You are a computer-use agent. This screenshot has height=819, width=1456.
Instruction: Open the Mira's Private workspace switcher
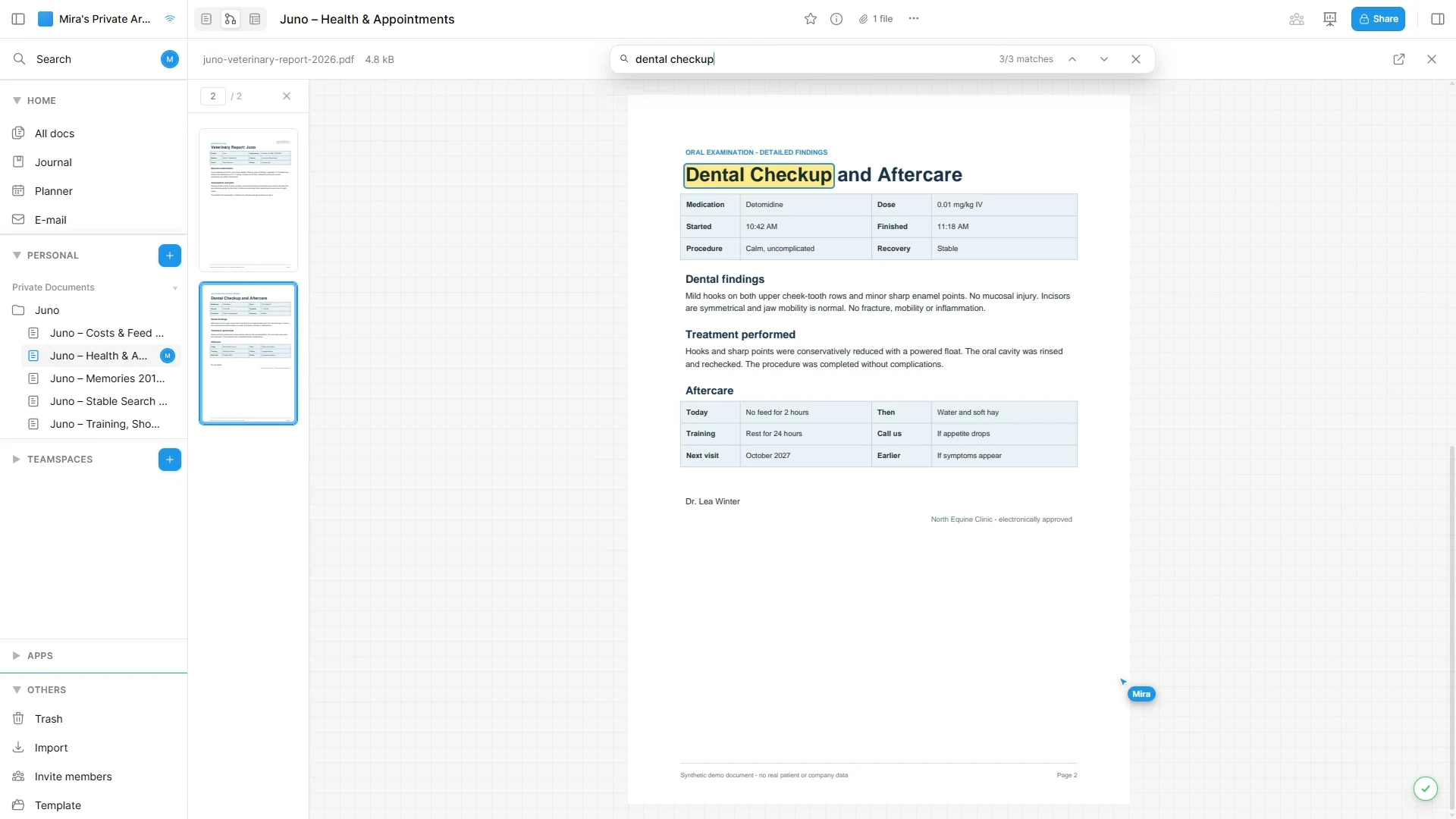[94, 19]
